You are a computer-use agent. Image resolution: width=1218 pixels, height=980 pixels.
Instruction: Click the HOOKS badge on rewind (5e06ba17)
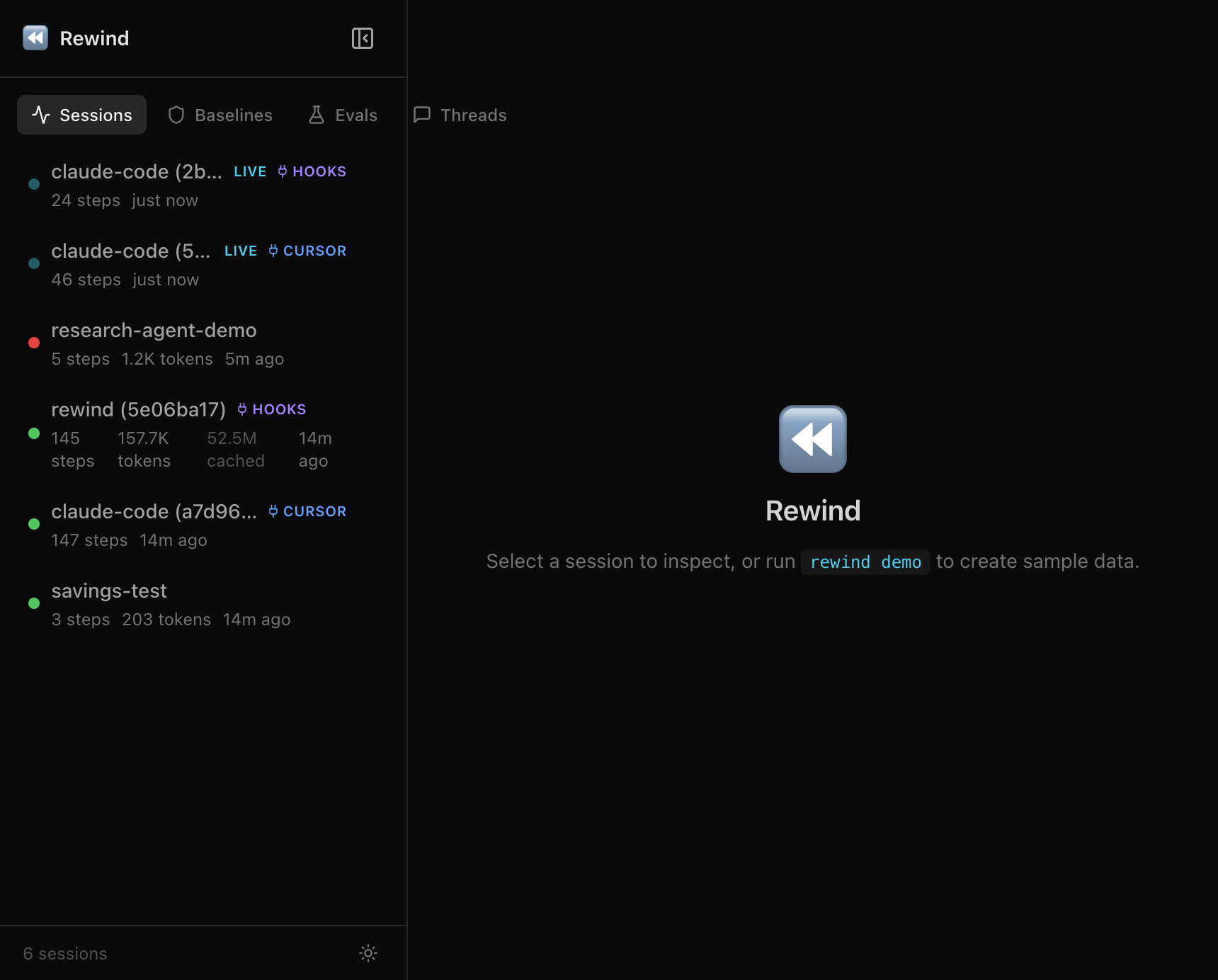pos(272,410)
